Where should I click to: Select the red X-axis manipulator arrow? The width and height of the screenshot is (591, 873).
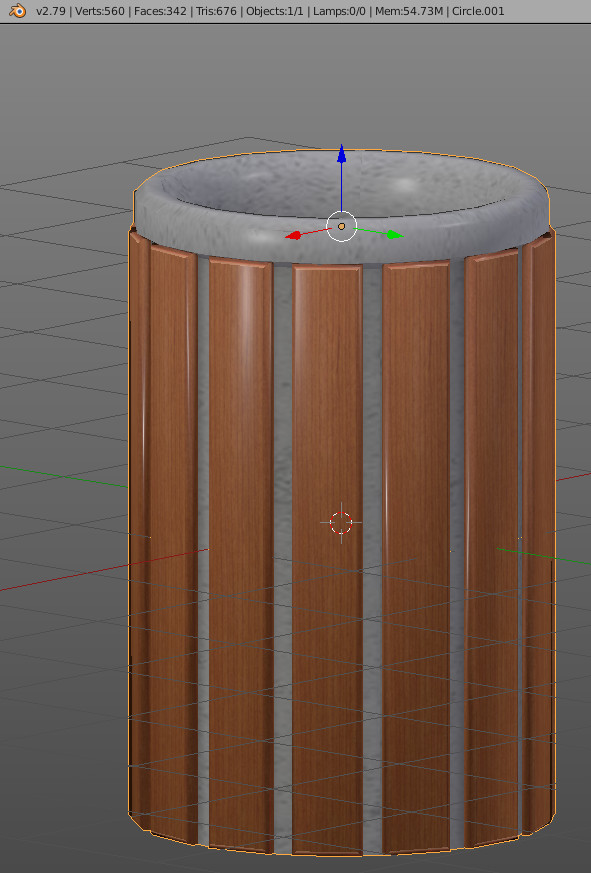click(294, 236)
